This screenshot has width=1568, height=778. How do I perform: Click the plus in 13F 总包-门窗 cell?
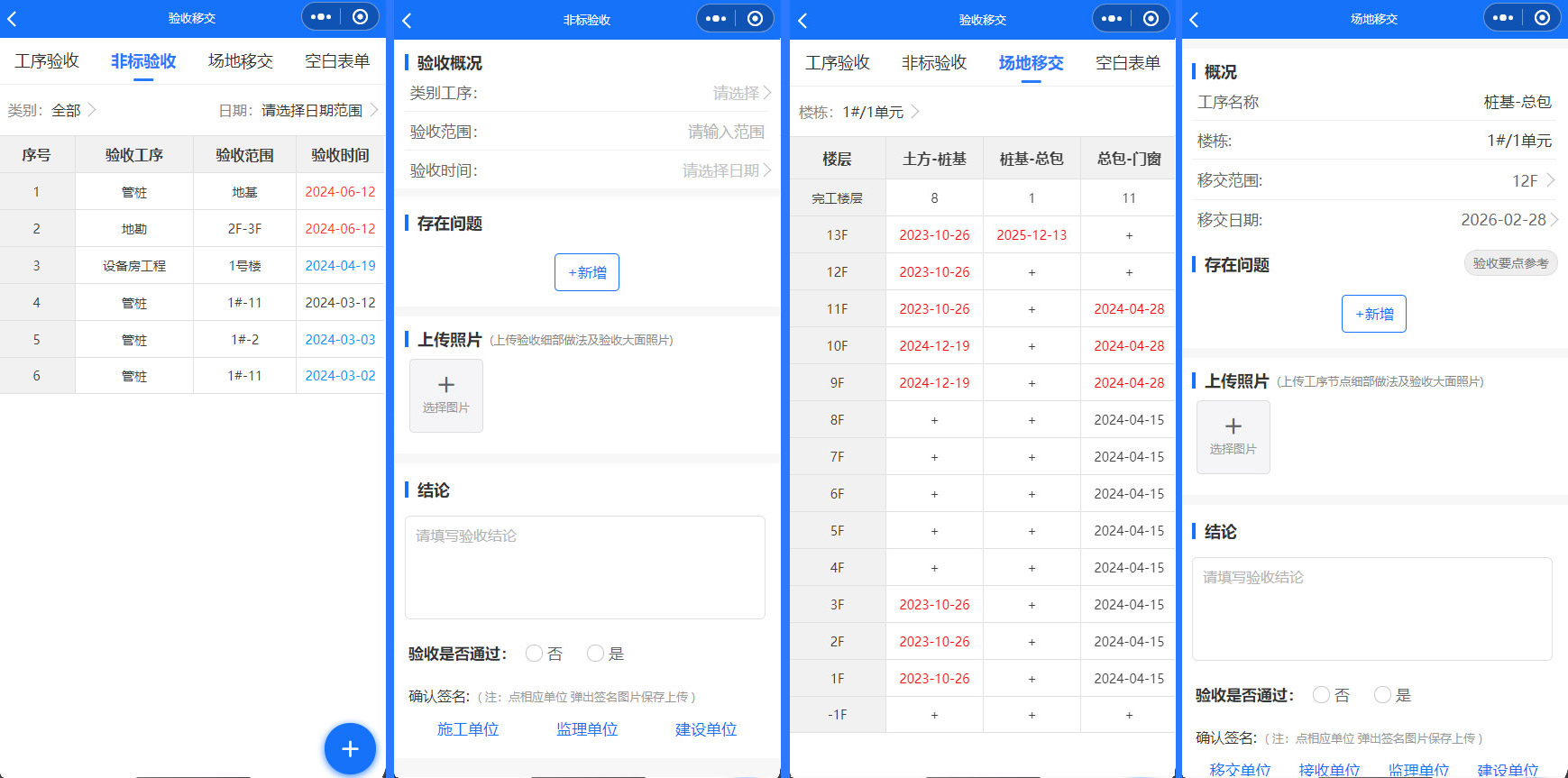pos(1129,235)
